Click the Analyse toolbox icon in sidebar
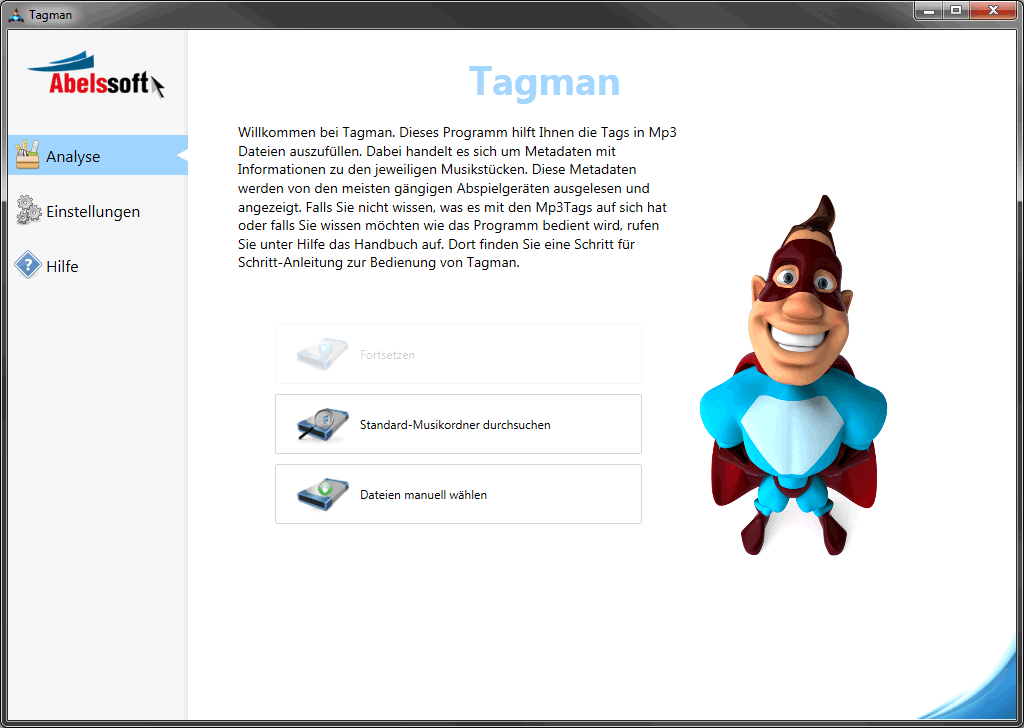Viewport: 1024px width, 728px height. click(x=27, y=155)
